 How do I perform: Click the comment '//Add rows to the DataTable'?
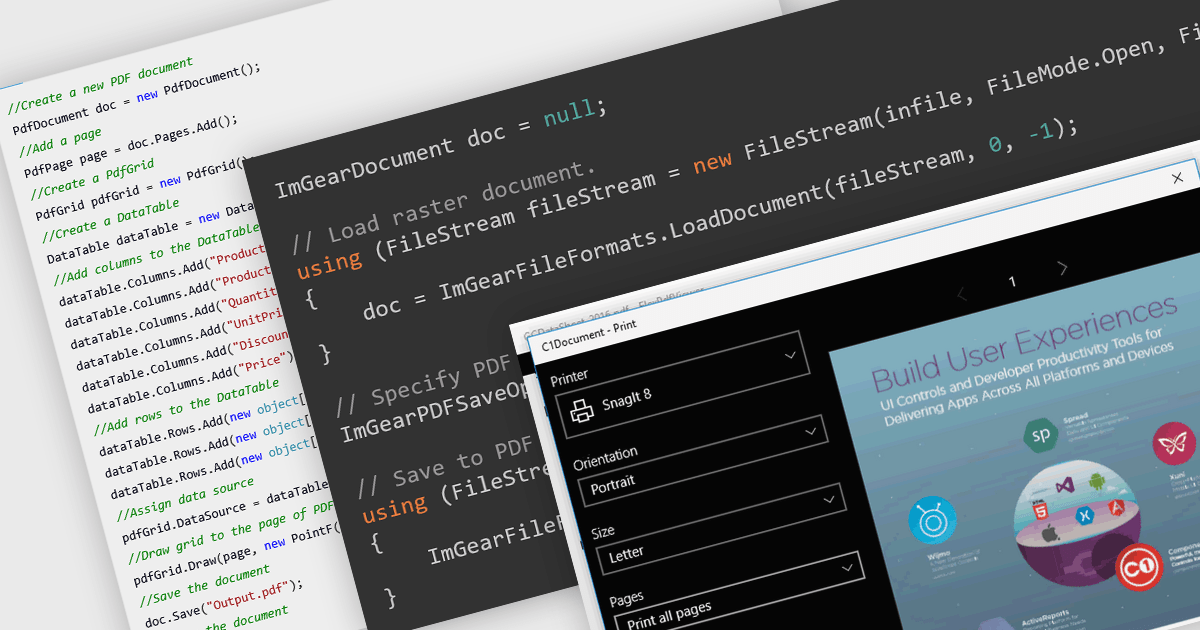(x=186, y=408)
